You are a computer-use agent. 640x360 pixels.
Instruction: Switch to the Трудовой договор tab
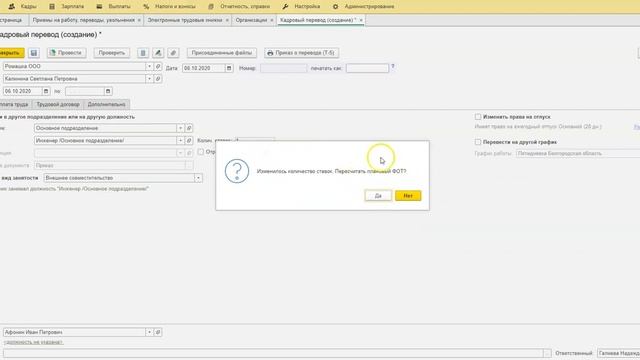click(x=58, y=104)
